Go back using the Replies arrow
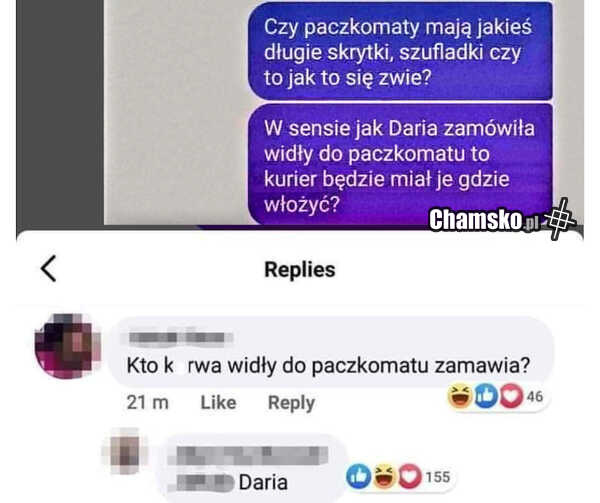Viewport: 600px width, 503px height. point(49,269)
